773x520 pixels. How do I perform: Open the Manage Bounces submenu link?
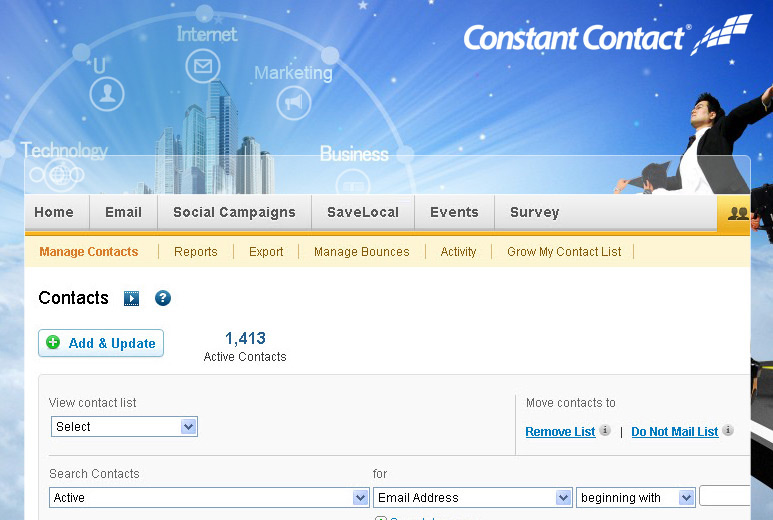coord(361,252)
